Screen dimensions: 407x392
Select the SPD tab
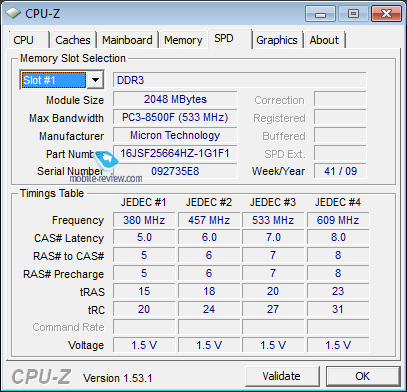point(230,39)
